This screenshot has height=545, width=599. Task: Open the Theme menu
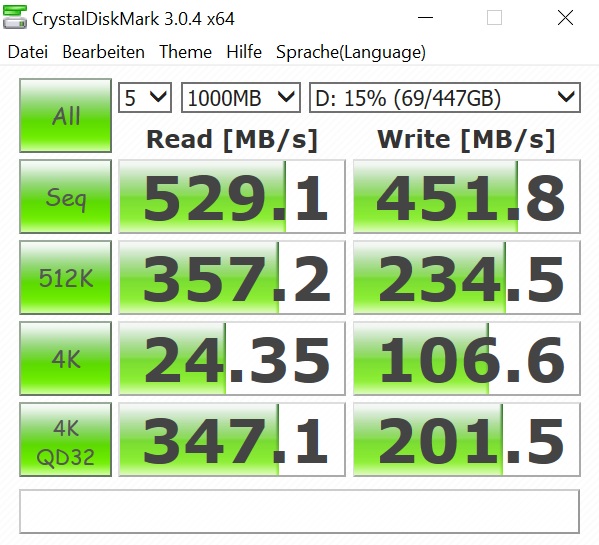tap(185, 52)
